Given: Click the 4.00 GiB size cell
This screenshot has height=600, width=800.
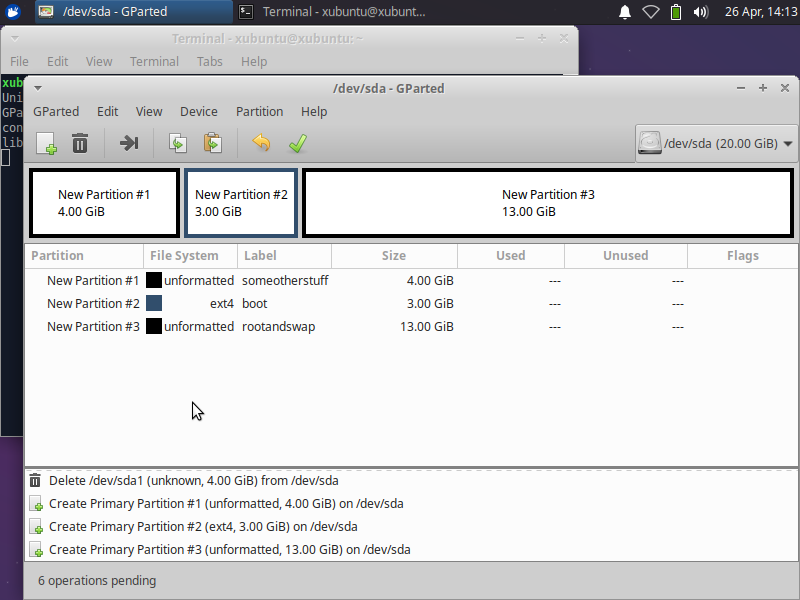Looking at the screenshot, I should coord(430,281).
